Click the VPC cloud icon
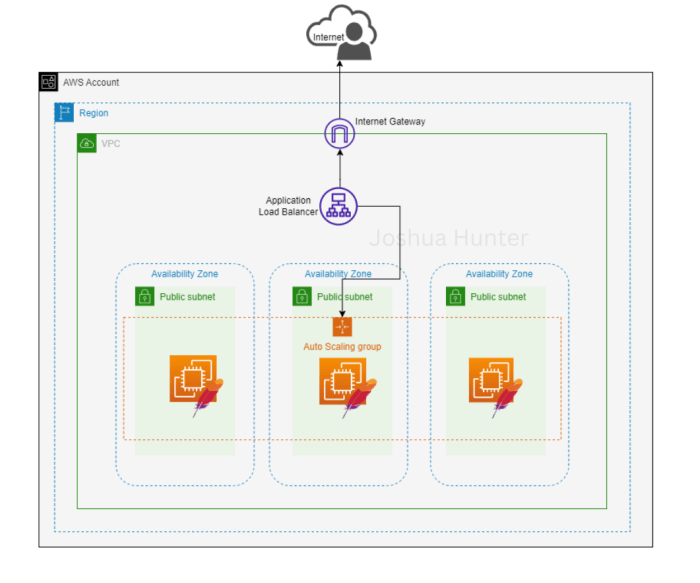700x583 pixels. (x=87, y=143)
